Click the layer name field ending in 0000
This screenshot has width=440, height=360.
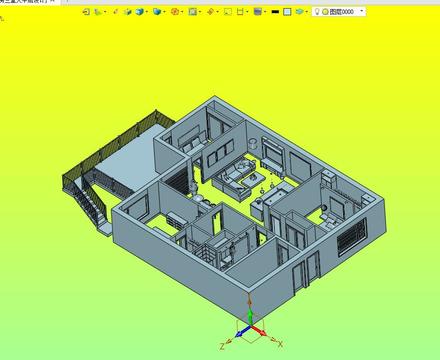[341, 12]
